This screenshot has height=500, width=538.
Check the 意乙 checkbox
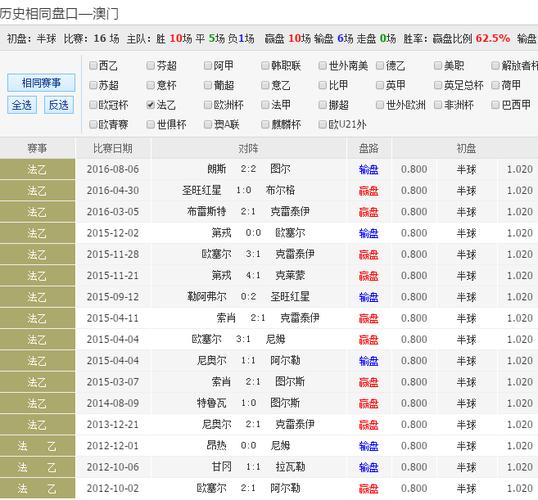click(x=265, y=85)
